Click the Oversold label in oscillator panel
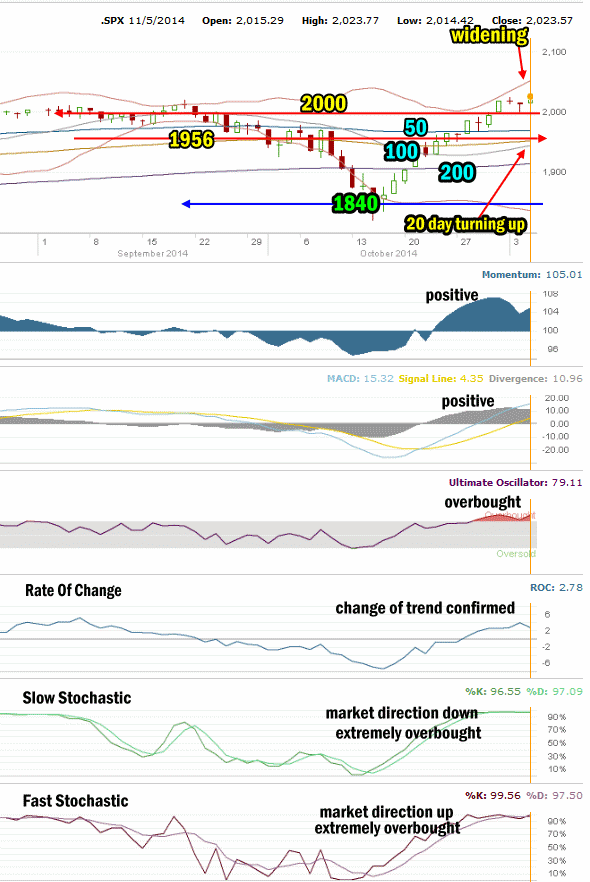This screenshot has width=590, height=882. click(x=516, y=554)
